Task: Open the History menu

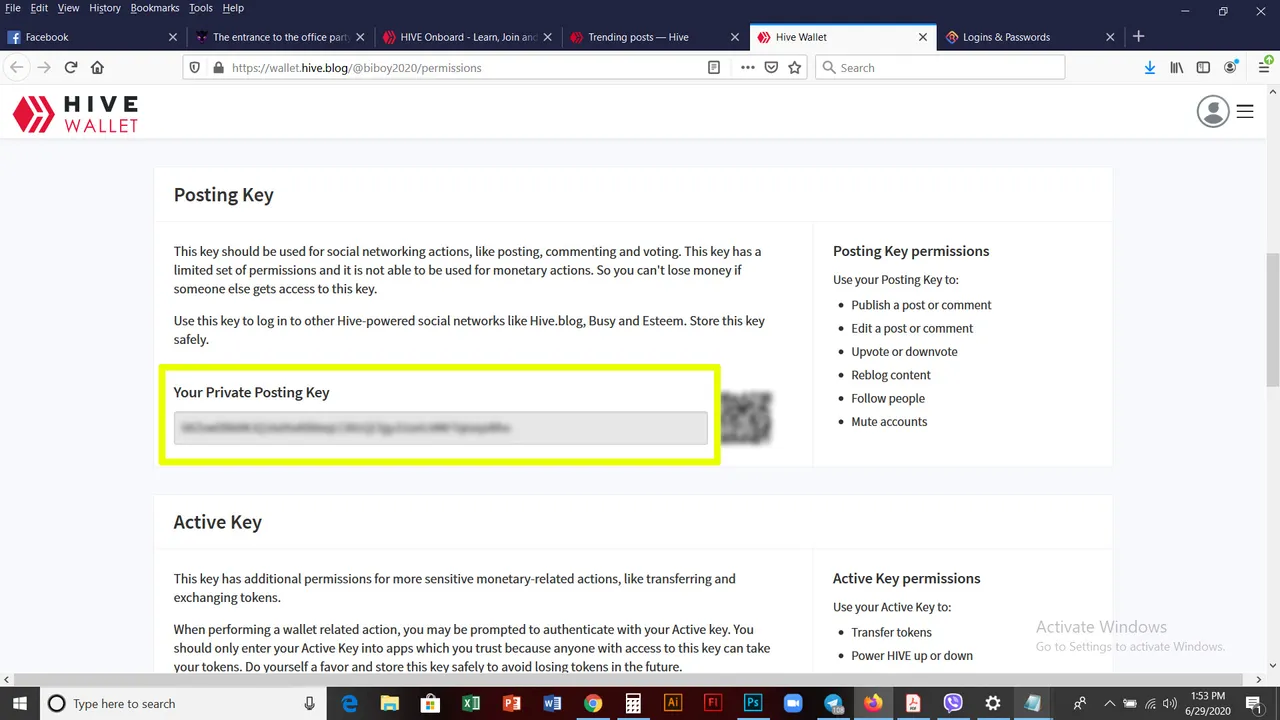Action: [105, 8]
